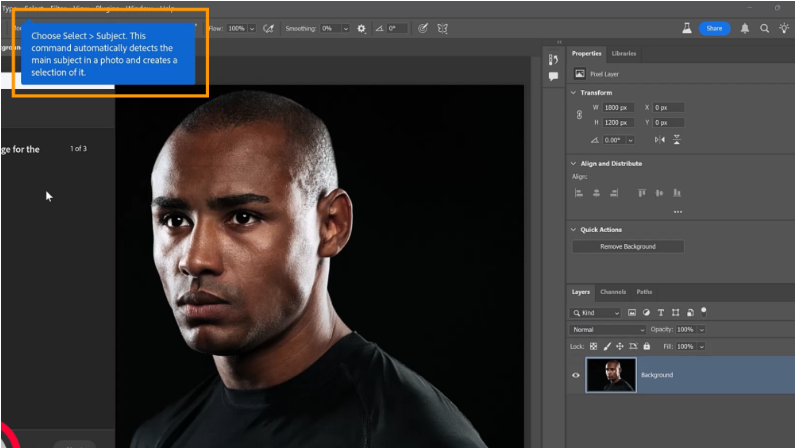
Task: Lock all padlock icon
Action: click(646, 347)
